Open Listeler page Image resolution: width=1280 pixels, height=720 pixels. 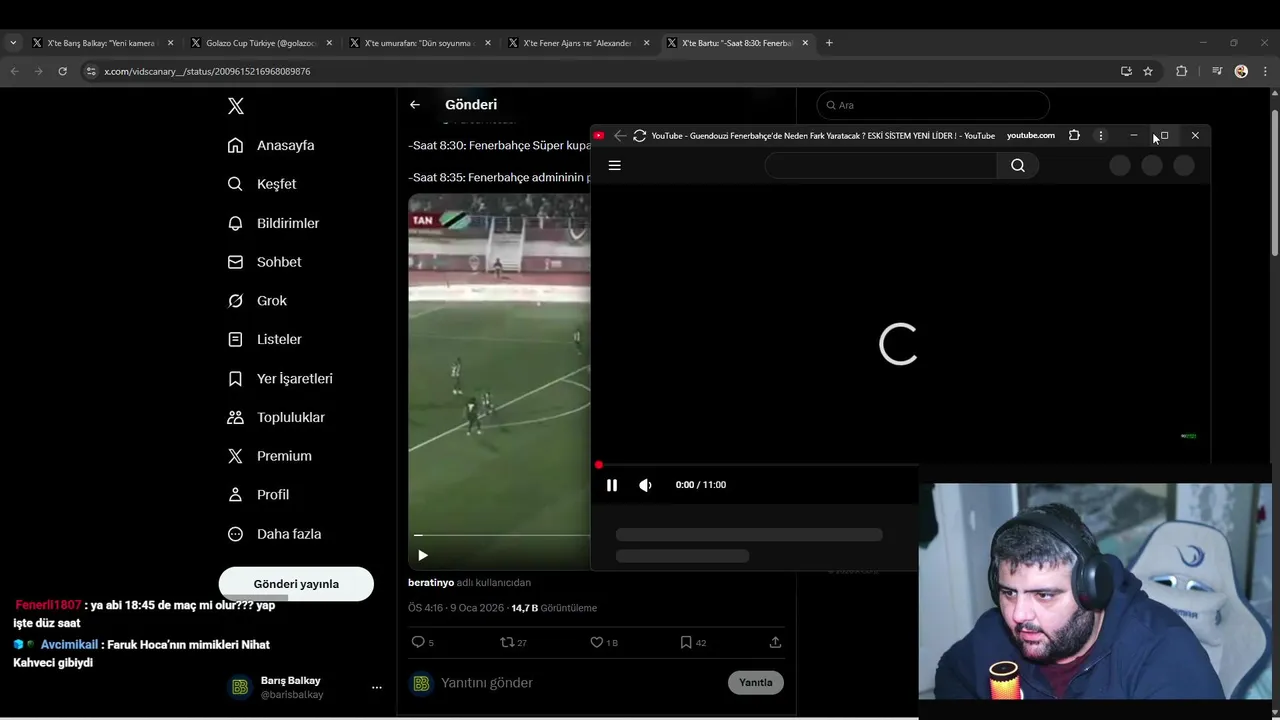264,339
